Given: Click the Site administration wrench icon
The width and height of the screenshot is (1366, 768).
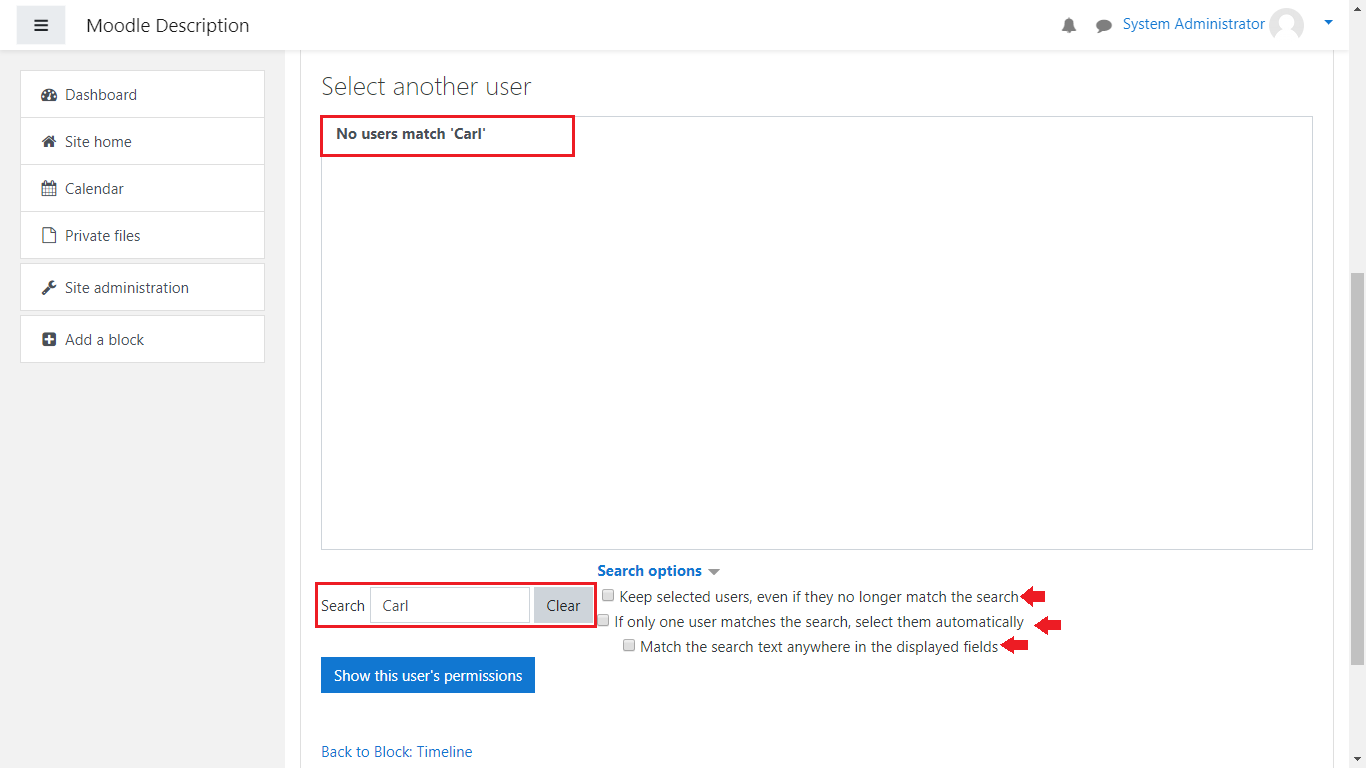Looking at the screenshot, I should (x=49, y=288).
